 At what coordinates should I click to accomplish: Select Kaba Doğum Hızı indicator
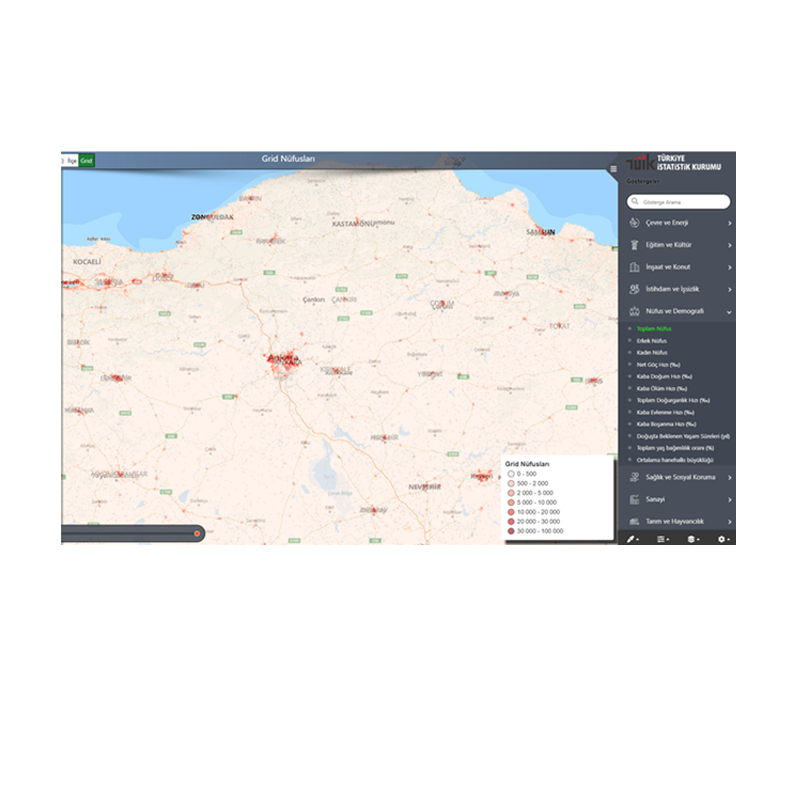[661, 376]
